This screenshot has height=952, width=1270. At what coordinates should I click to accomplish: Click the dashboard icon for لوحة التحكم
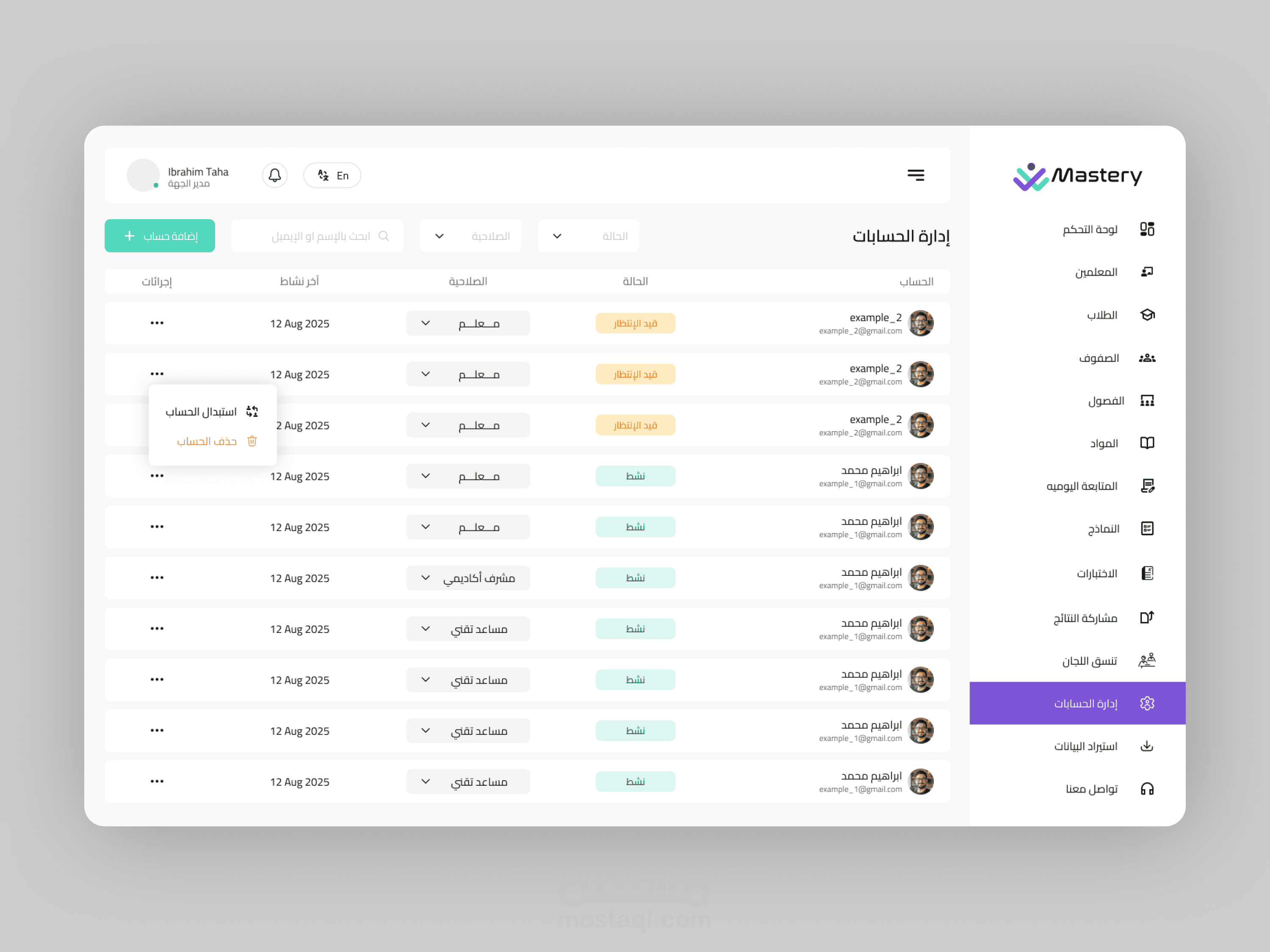coord(1146,229)
